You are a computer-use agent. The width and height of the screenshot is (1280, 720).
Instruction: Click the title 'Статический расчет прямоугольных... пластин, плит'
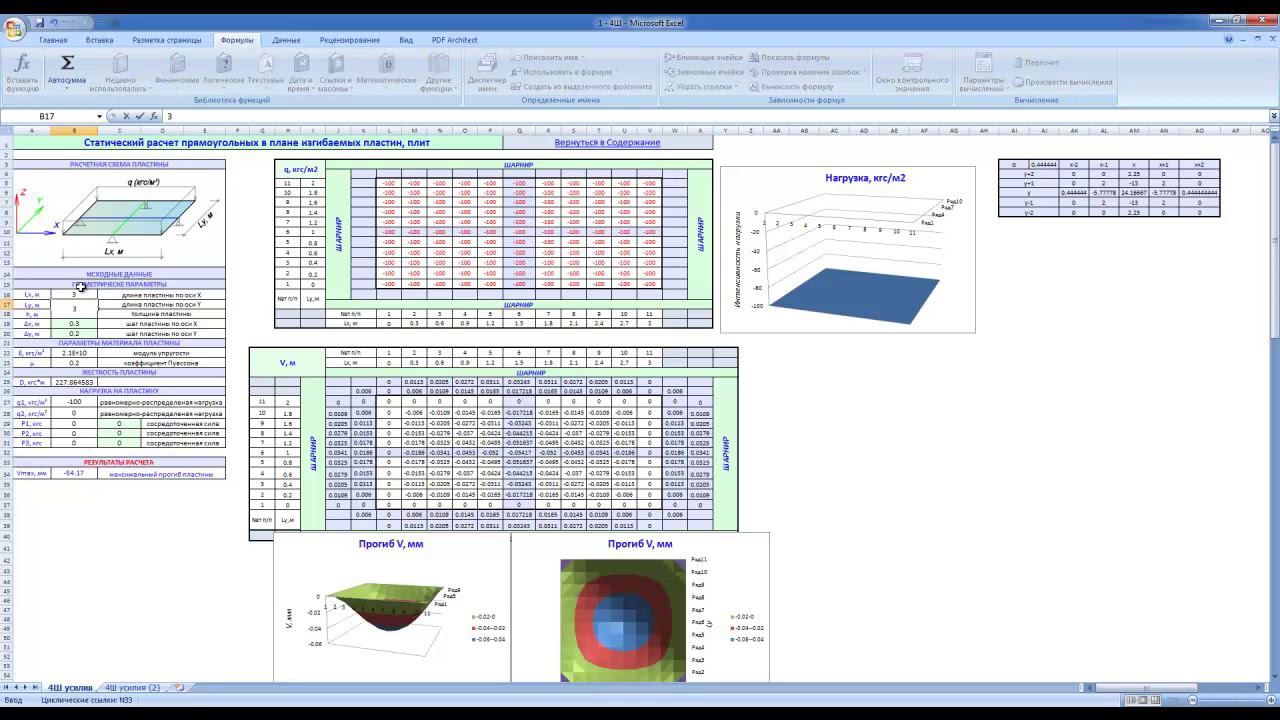[x=257, y=142]
